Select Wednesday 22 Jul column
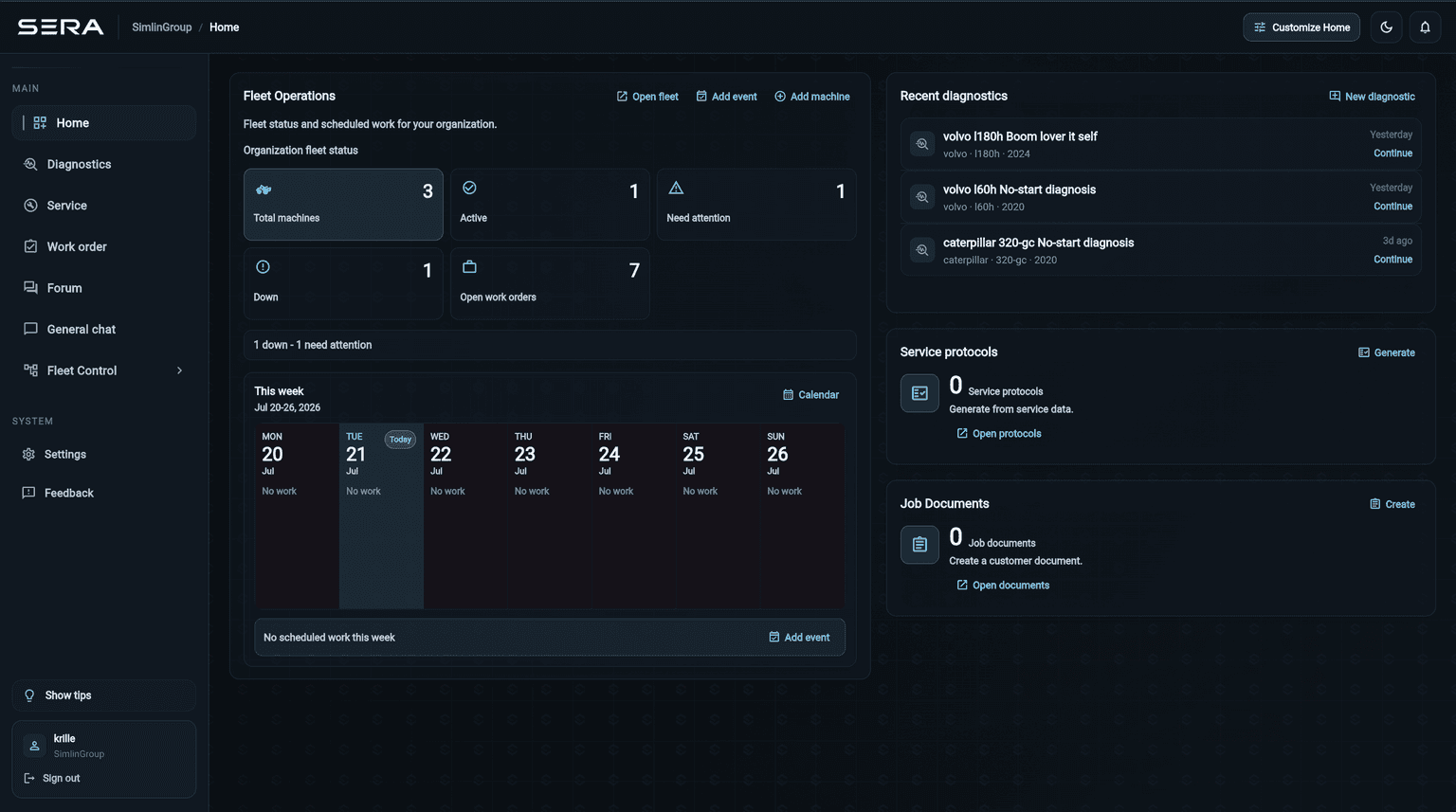 pyautogui.click(x=465, y=515)
